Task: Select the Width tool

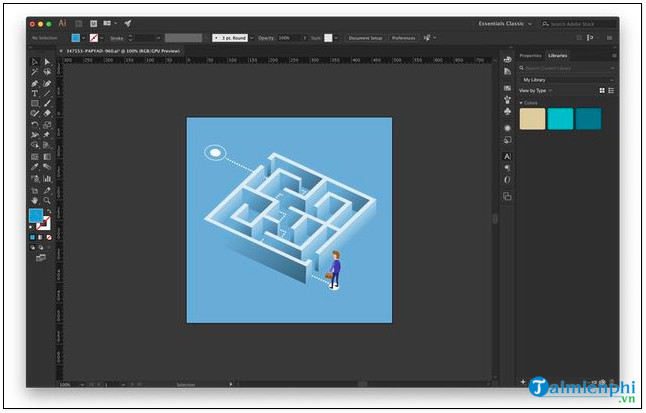Action: pyautogui.click(x=35, y=135)
